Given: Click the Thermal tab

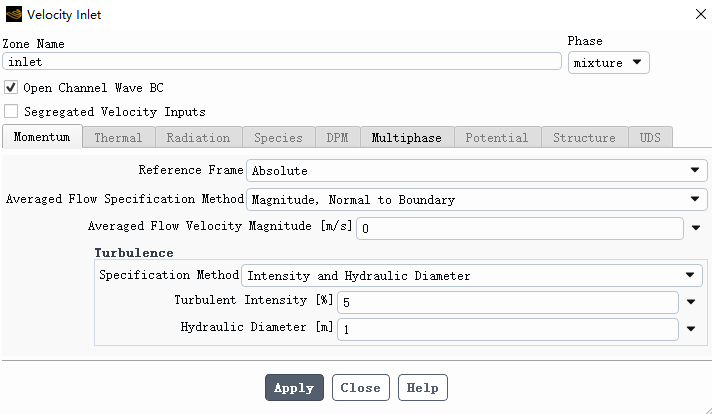Looking at the screenshot, I should coord(119,138).
